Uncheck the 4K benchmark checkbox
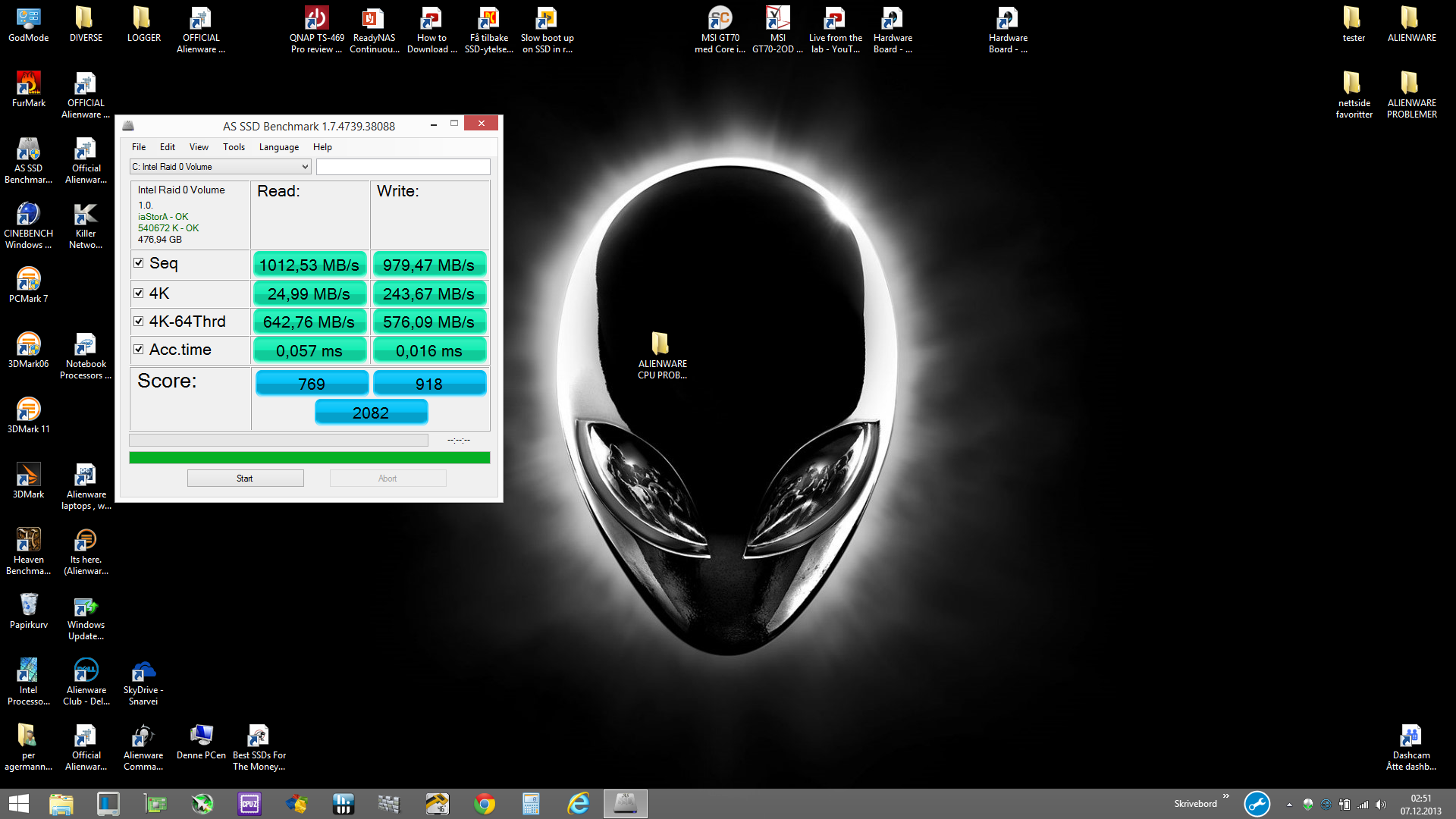Viewport: 1456px width, 819px height. [139, 293]
